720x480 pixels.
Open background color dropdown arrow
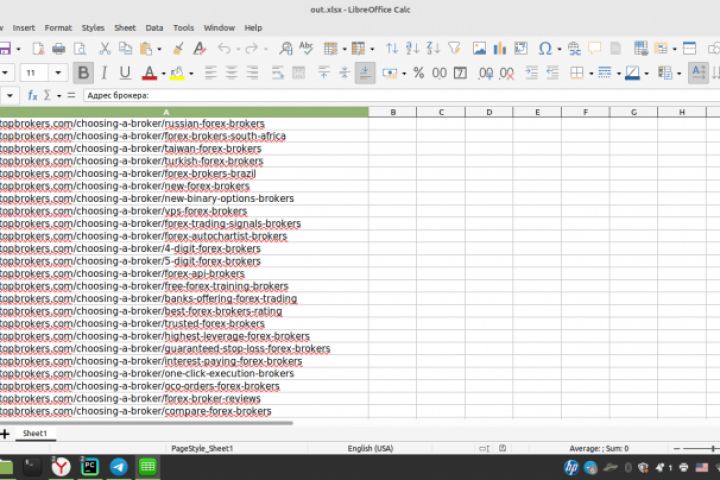(x=191, y=73)
